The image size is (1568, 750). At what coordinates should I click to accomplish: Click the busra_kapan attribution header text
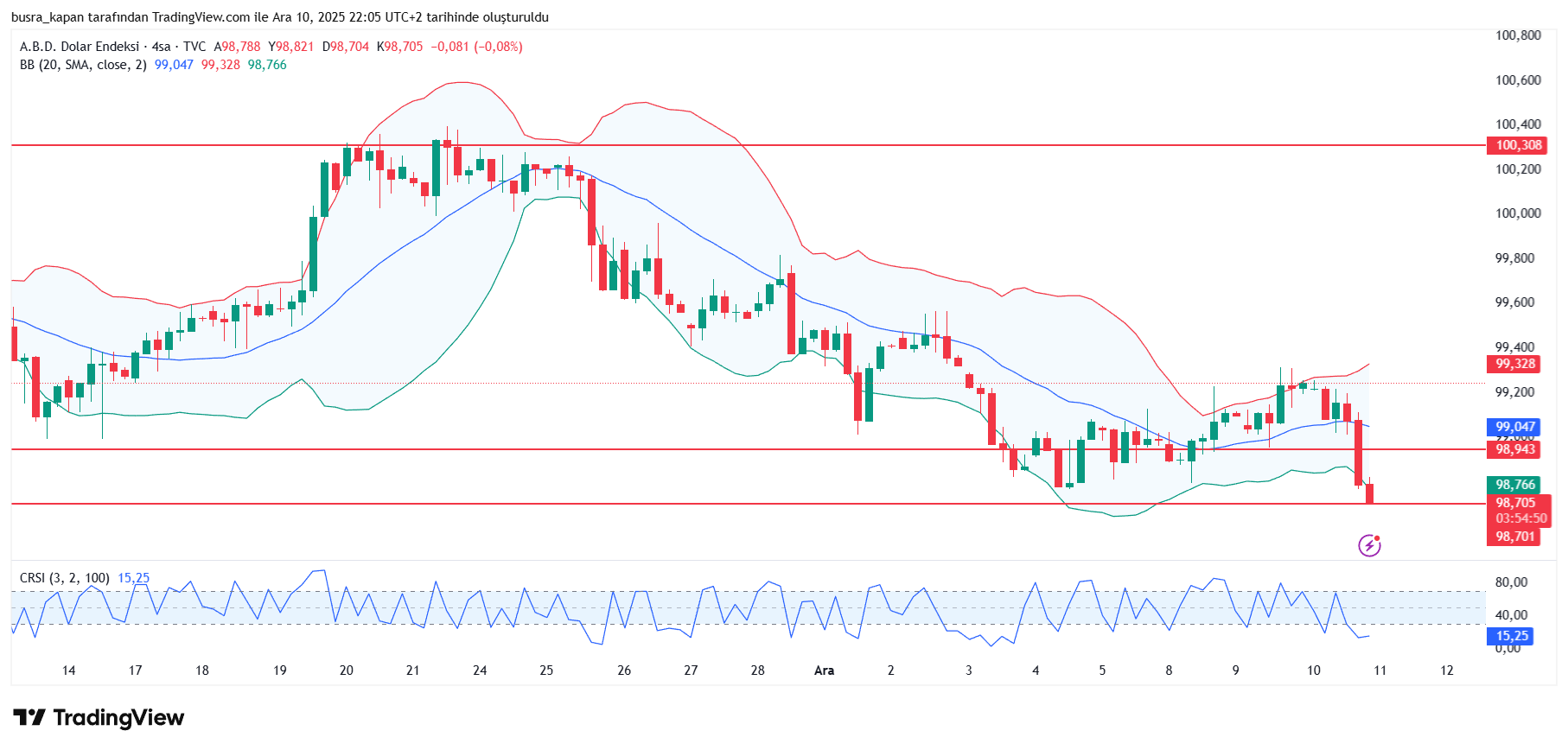pyautogui.click(x=279, y=17)
